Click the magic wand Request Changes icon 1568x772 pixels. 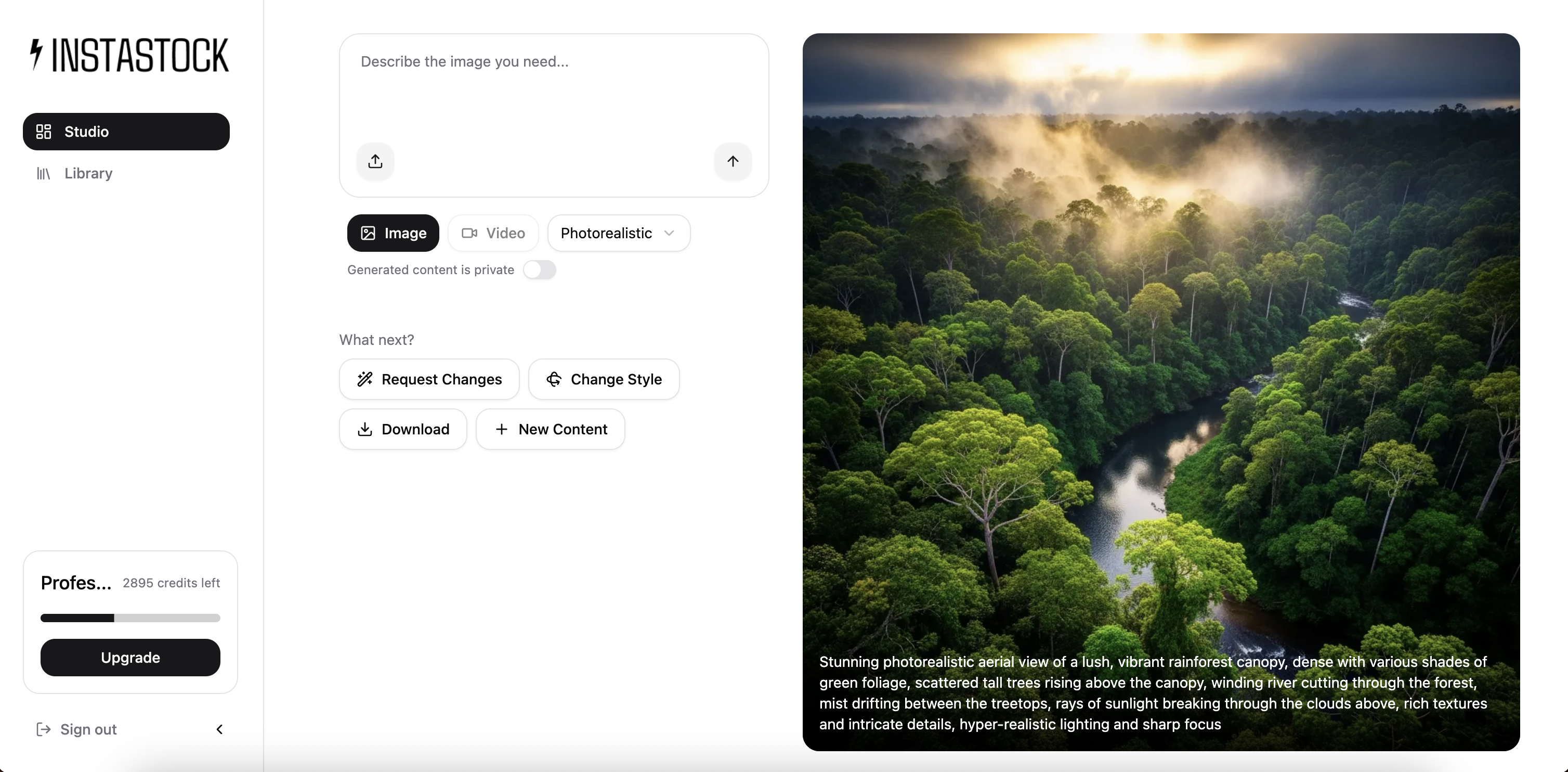364,379
